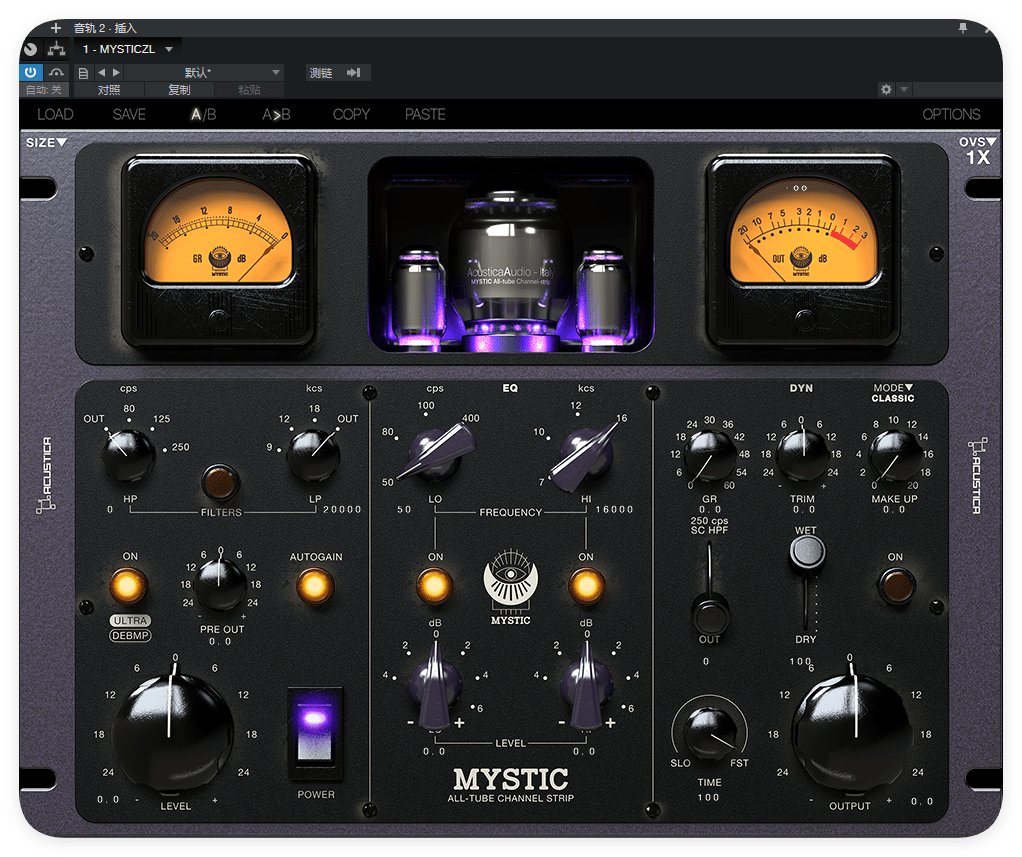Viewport: 1022px width, 857px height.
Task: Open the gear settings icon
Action: click(886, 89)
